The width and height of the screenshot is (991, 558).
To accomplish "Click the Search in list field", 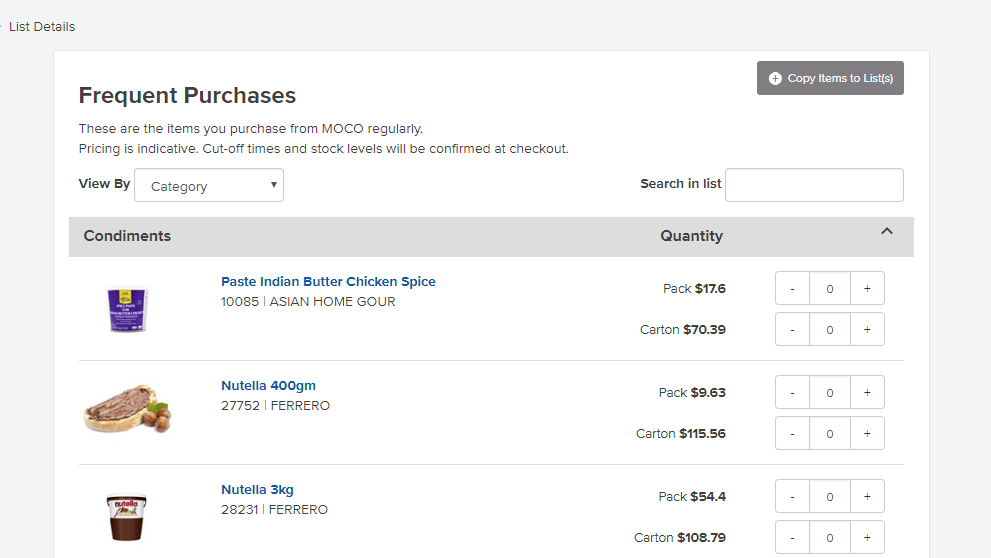I will (814, 185).
